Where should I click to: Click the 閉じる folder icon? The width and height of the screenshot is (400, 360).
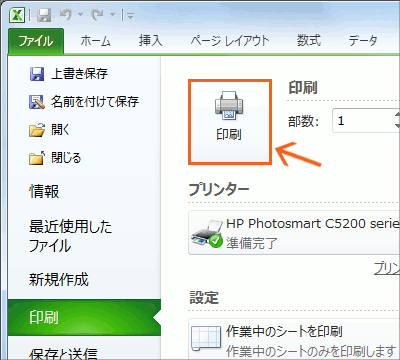point(37,158)
